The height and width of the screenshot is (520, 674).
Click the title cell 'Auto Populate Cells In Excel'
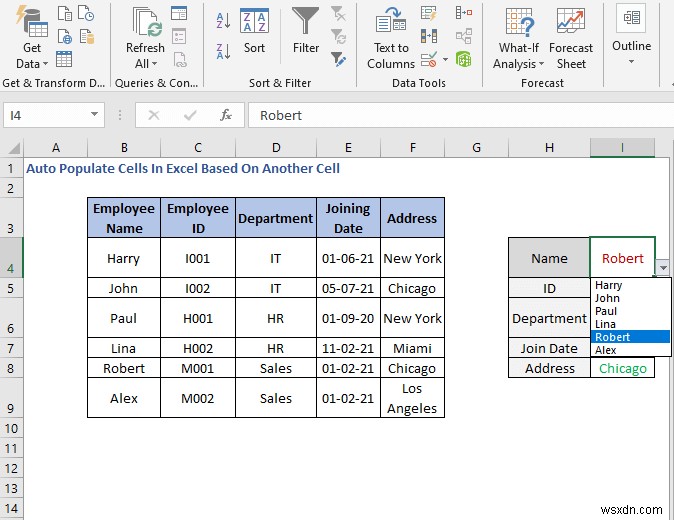pyautogui.click(x=183, y=168)
